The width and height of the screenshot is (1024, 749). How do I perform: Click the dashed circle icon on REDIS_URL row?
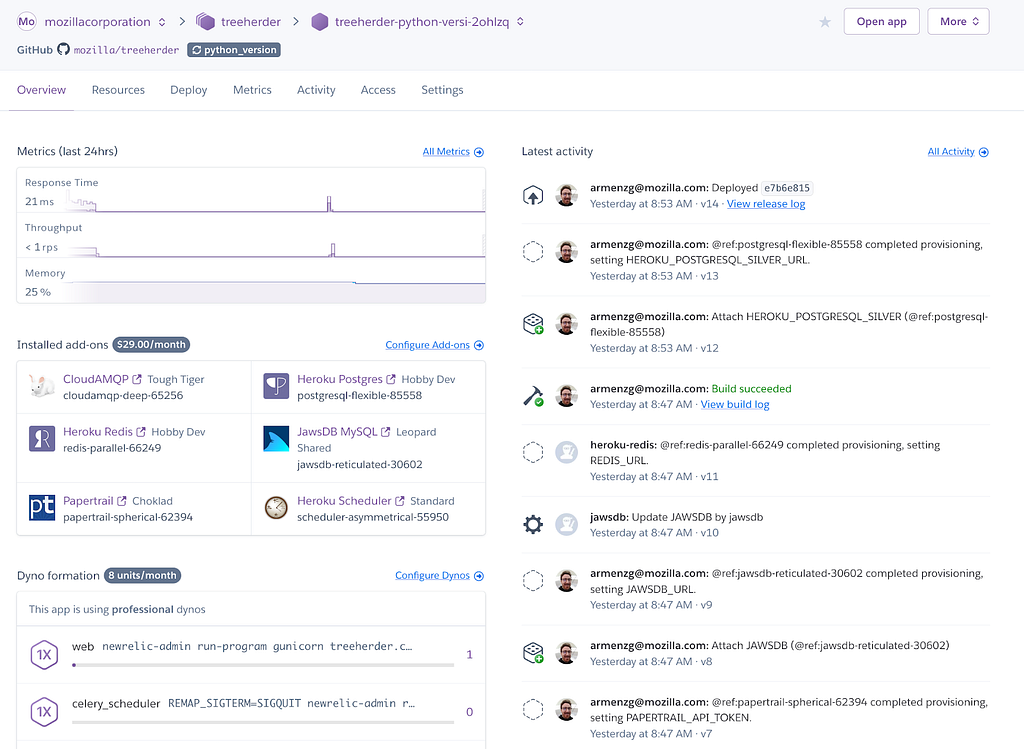click(x=533, y=452)
